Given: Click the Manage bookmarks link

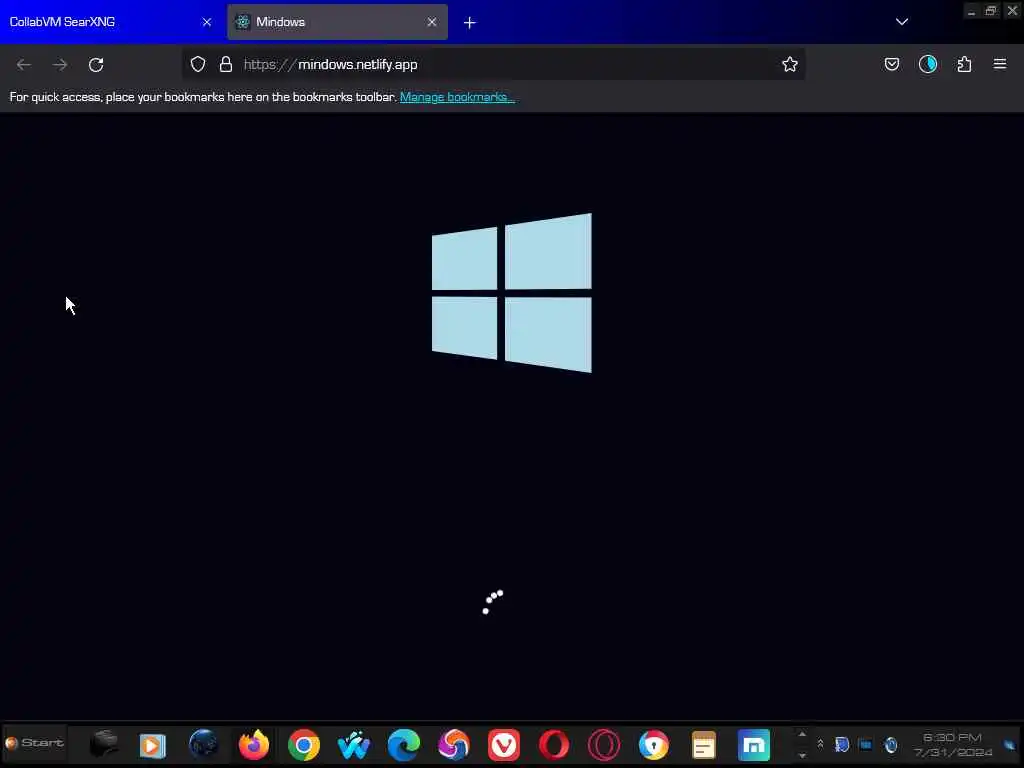Looking at the screenshot, I should (457, 97).
